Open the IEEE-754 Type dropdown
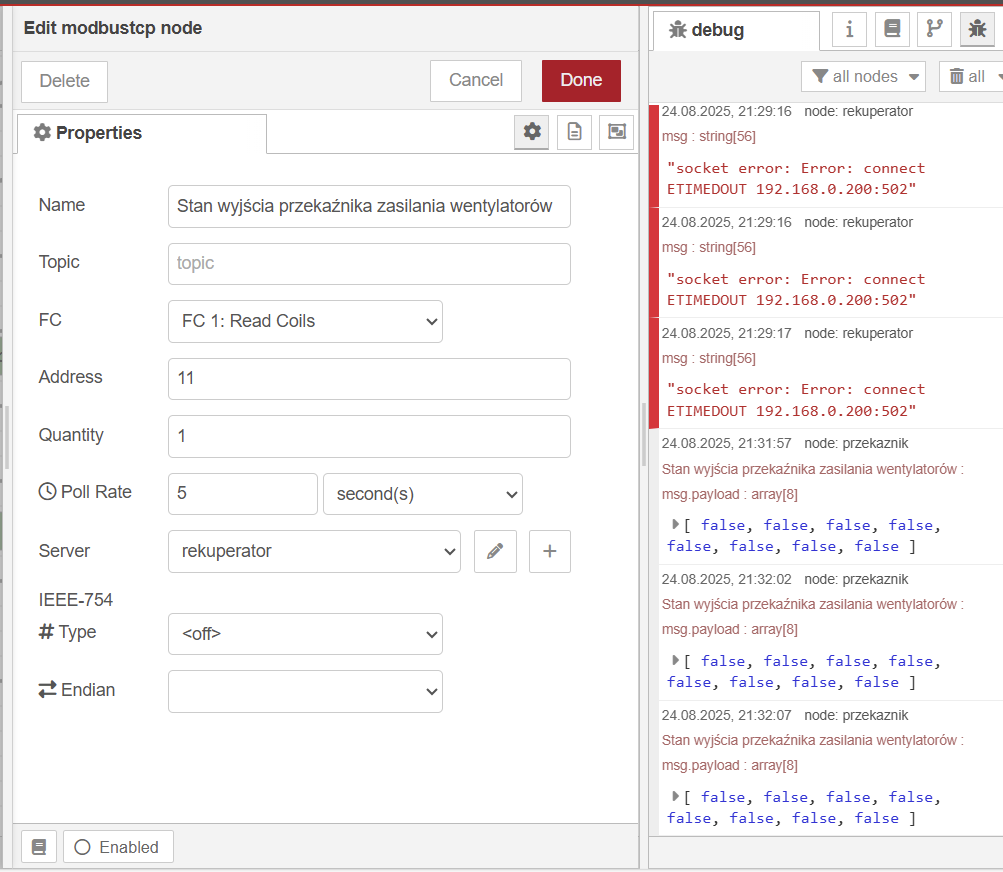 (x=305, y=634)
